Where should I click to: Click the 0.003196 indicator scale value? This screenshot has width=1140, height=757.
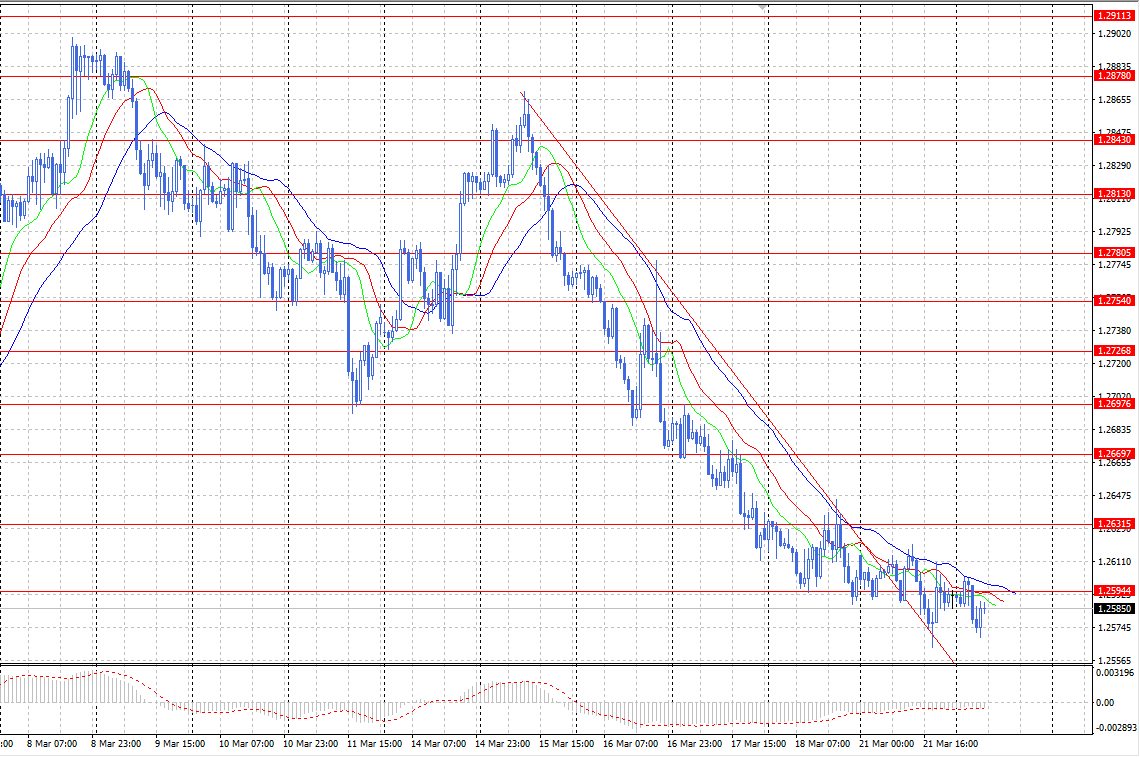(1115, 673)
